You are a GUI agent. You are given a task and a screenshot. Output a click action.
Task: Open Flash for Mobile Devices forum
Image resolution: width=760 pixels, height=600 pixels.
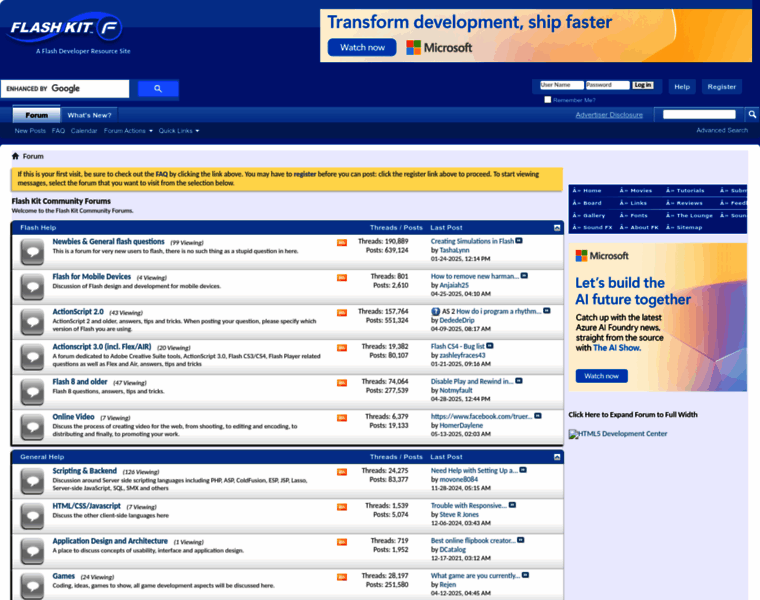(x=92, y=277)
